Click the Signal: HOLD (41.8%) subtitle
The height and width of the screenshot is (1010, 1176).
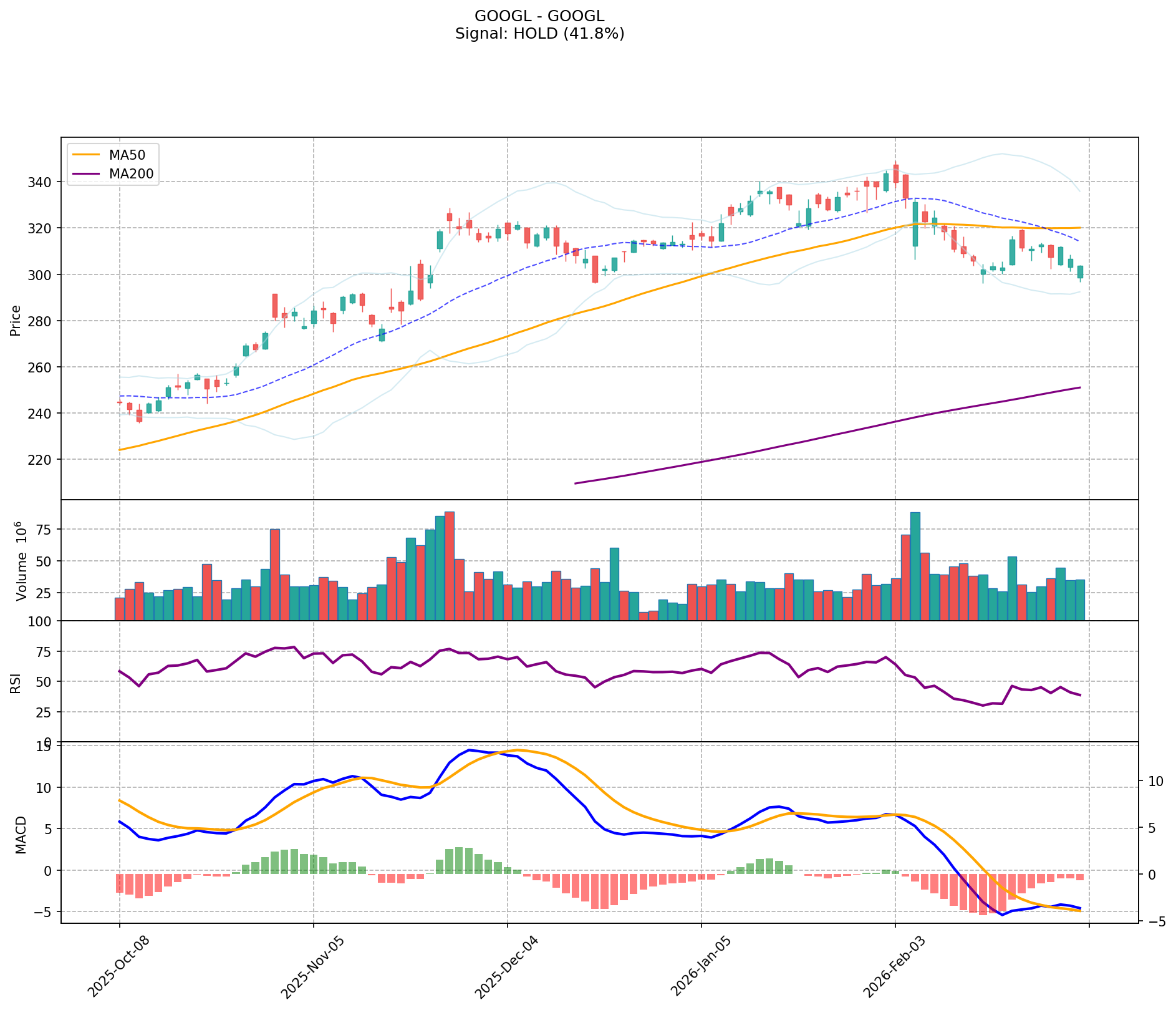(539, 34)
